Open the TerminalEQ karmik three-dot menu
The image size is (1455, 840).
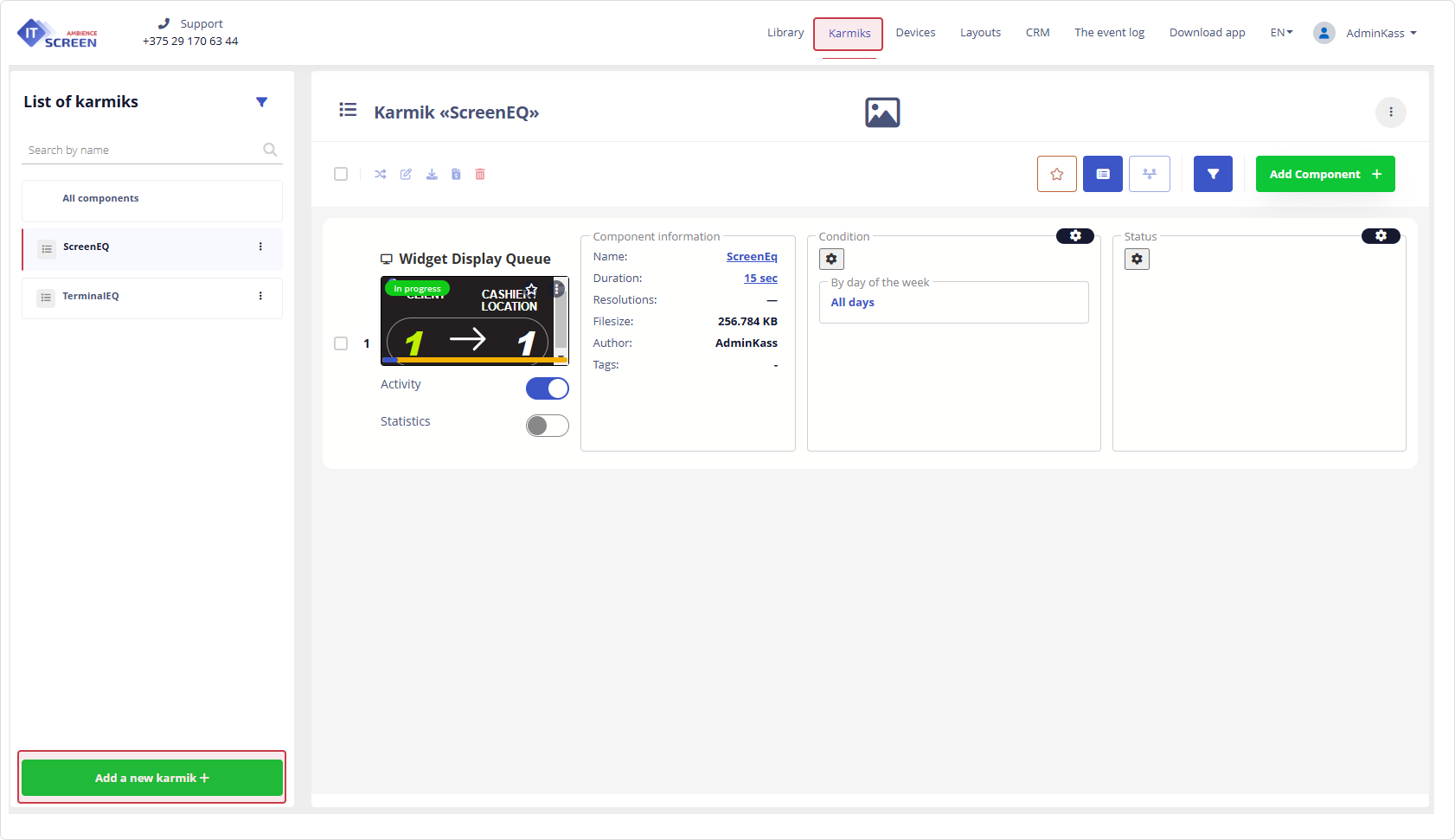click(x=260, y=296)
